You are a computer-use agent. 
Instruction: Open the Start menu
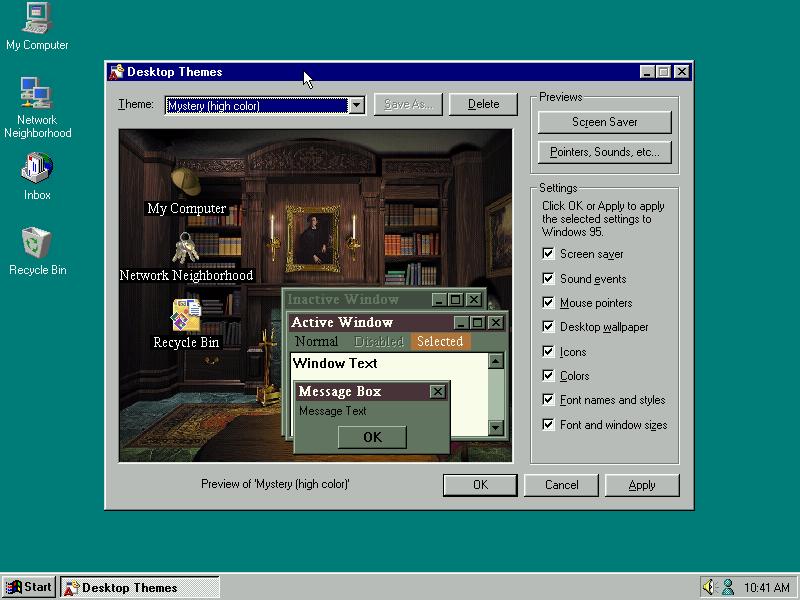click(x=29, y=587)
